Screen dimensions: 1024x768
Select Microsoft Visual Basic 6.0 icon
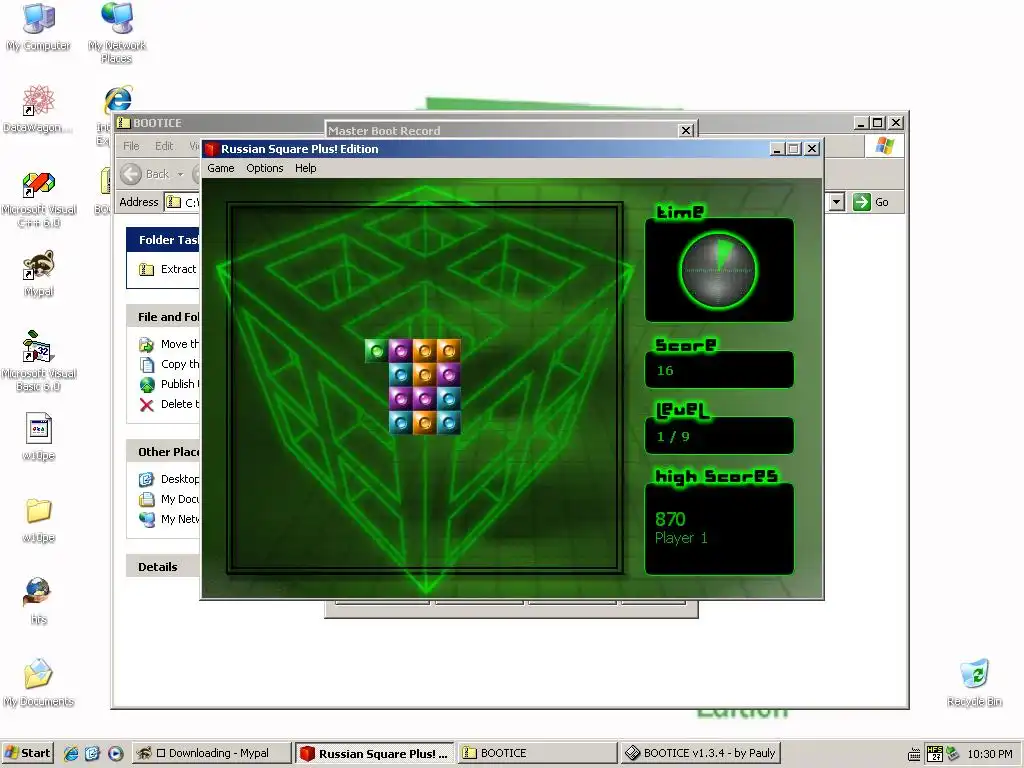39,361
